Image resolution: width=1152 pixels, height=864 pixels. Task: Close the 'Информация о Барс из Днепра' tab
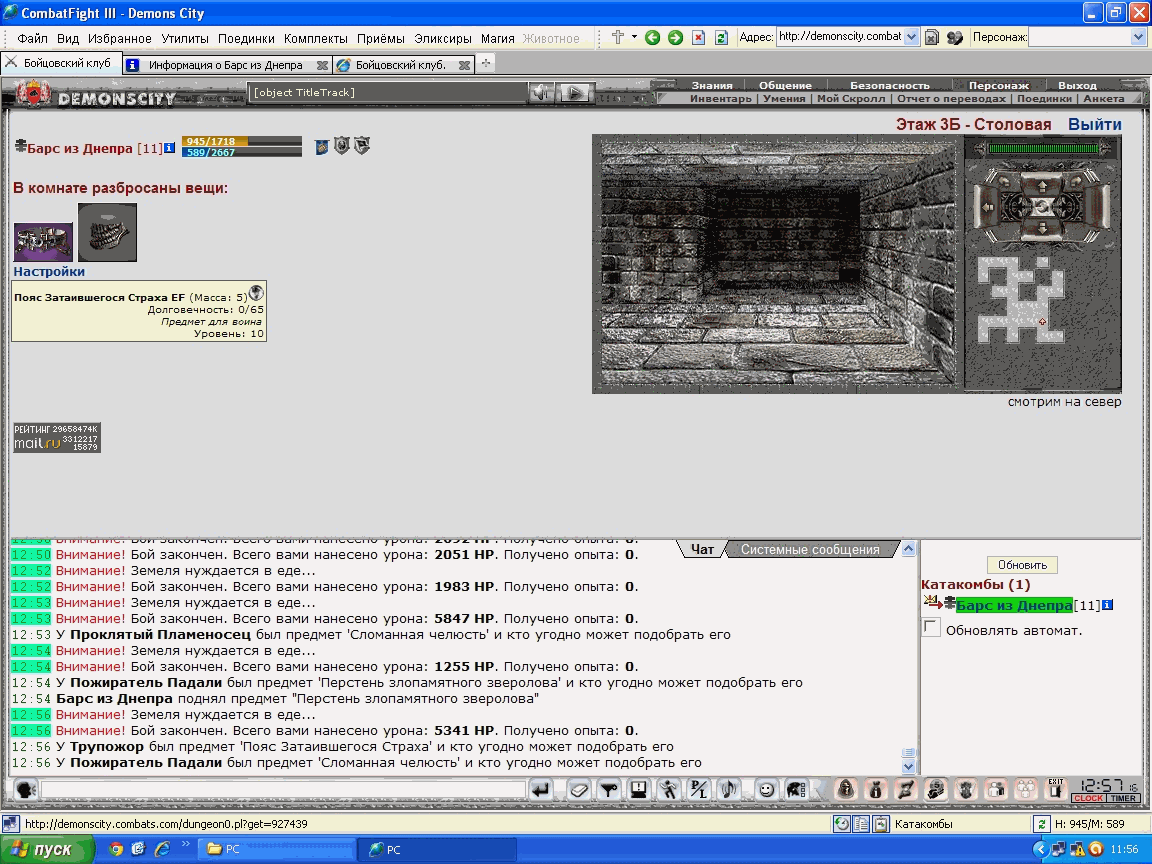[x=322, y=65]
